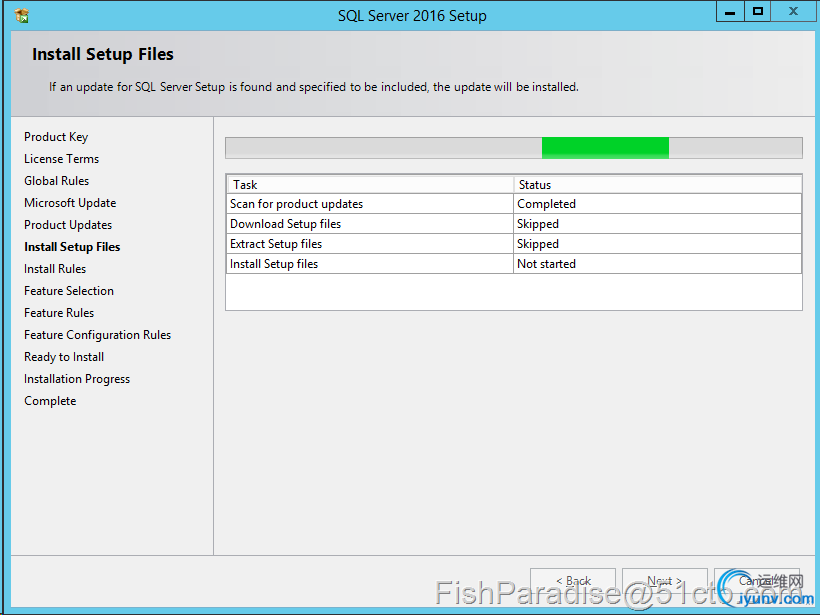Select Microsoft Update step in sidebar
Screen dimensions: 820x615
point(70,203)
